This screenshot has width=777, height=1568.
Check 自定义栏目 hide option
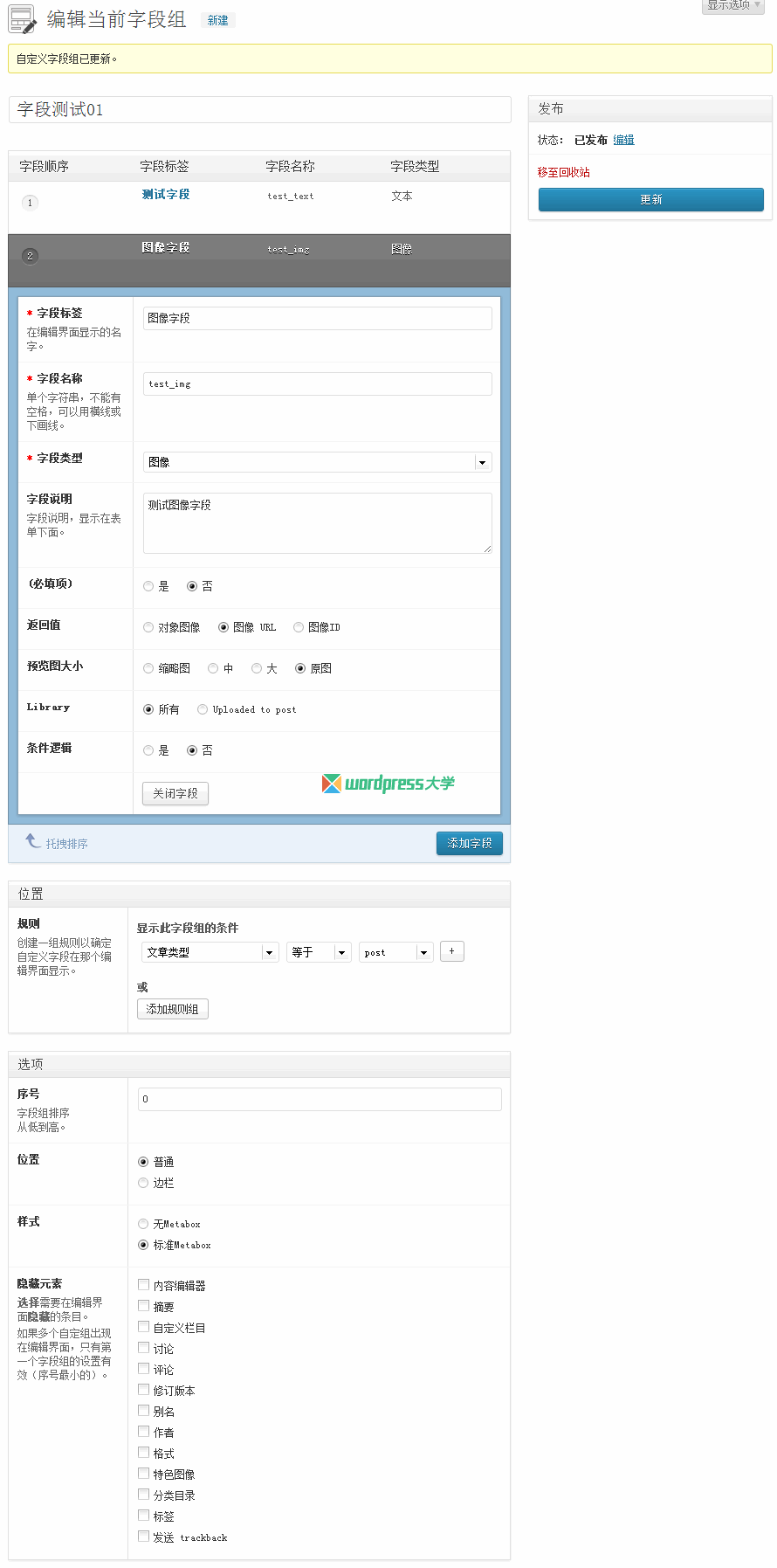pyautogui.click(x=143, y=1327)
